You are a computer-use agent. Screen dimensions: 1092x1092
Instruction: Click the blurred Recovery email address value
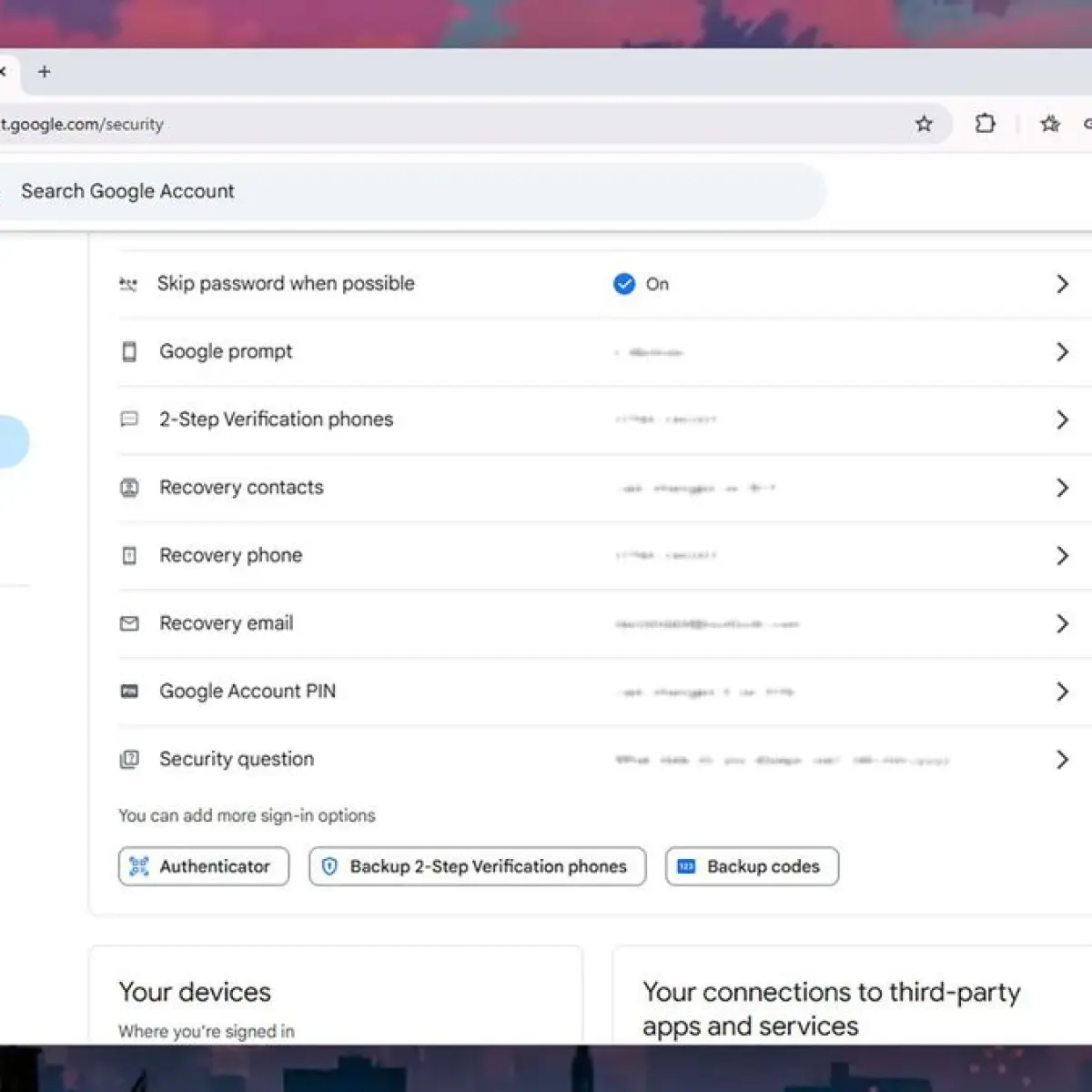point(706,624)
